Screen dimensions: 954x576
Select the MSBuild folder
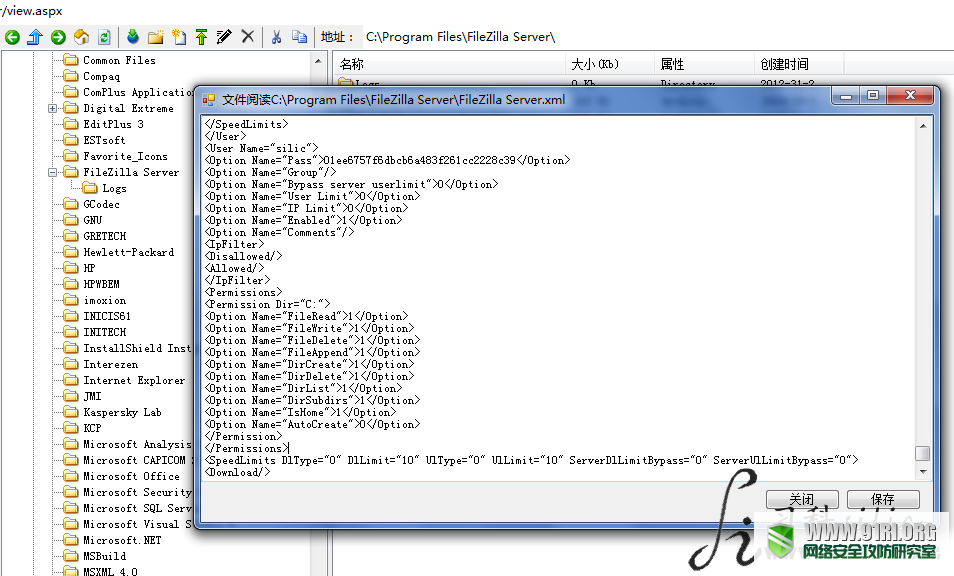click(x=105, y=557)
